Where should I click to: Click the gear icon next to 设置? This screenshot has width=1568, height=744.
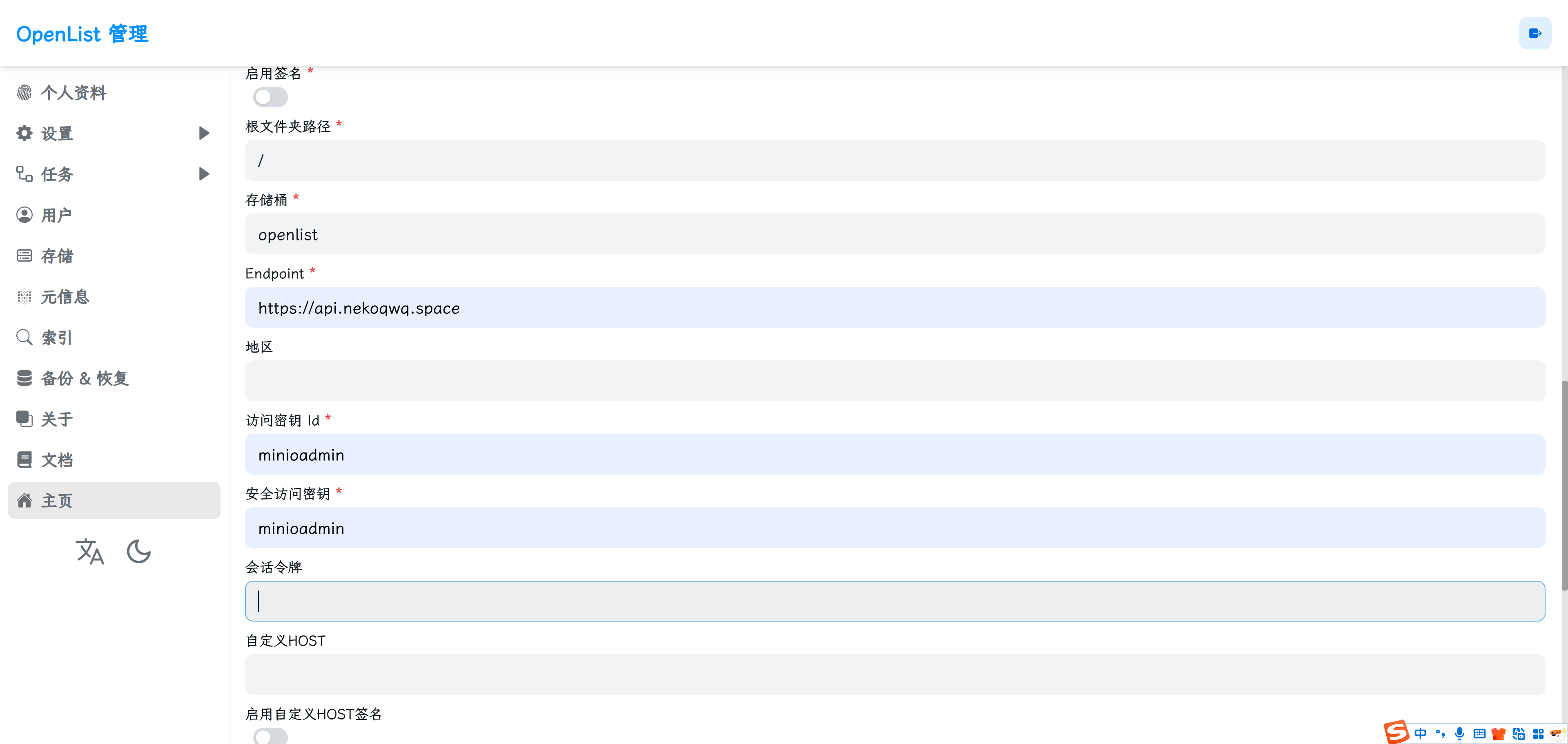coord(24,133)
